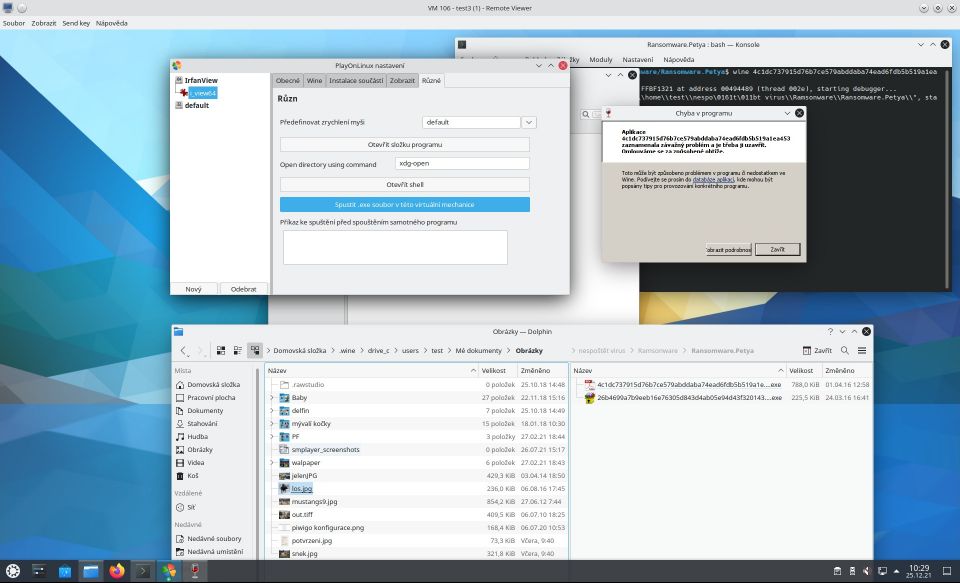The image size is (960, 583).
Task: Close the Dolphin split view with Zavřít
Action: (817, 350)
